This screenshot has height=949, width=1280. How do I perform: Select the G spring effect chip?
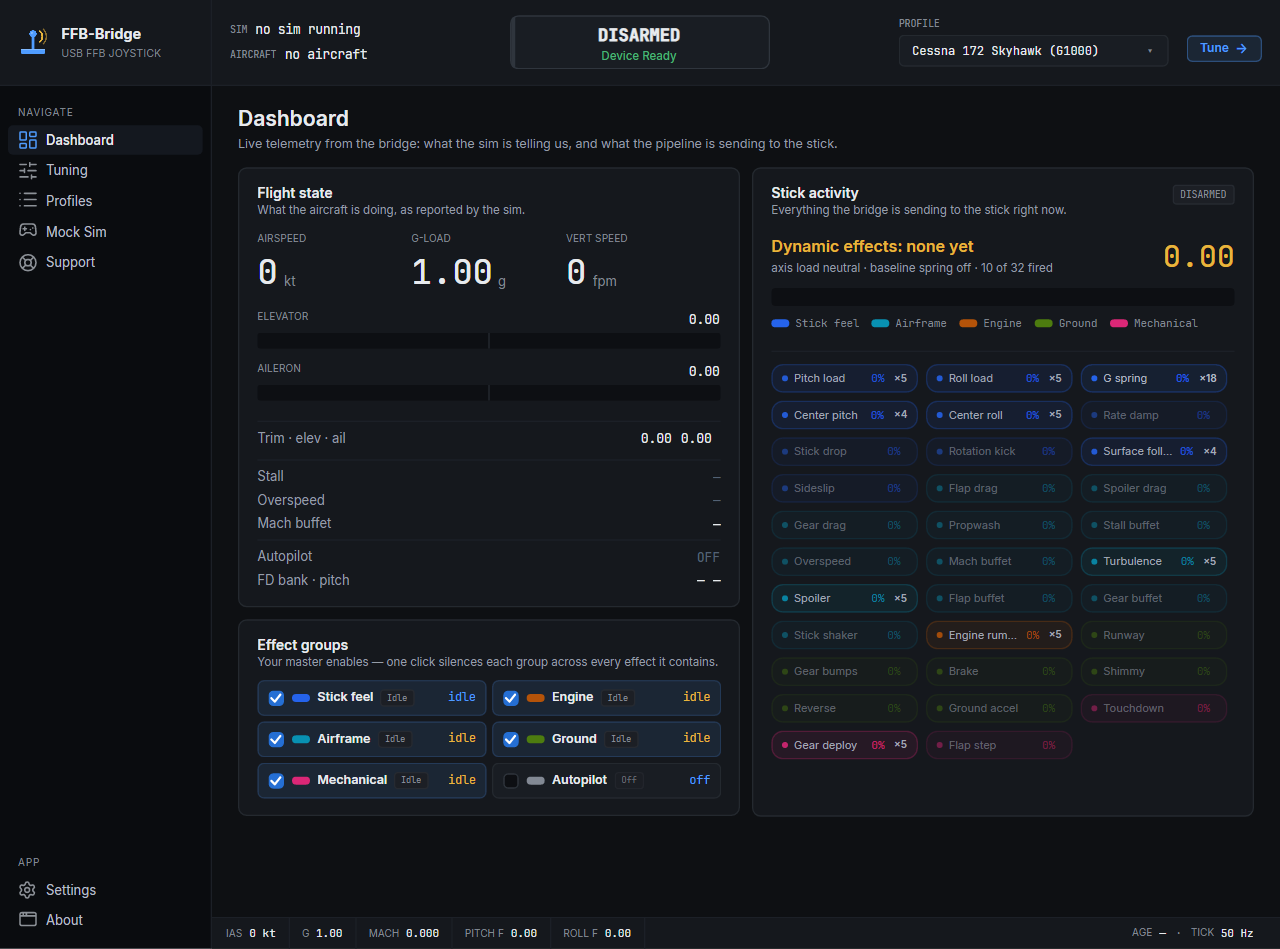(1154, 378)
